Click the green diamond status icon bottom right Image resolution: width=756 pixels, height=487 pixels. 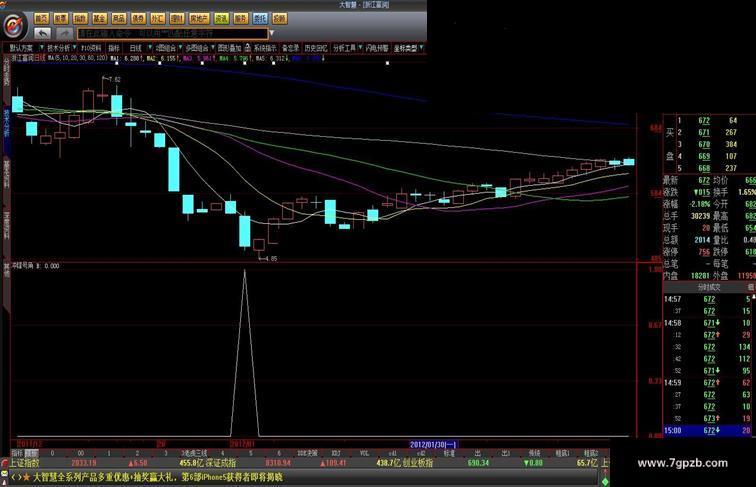(605, 481)
